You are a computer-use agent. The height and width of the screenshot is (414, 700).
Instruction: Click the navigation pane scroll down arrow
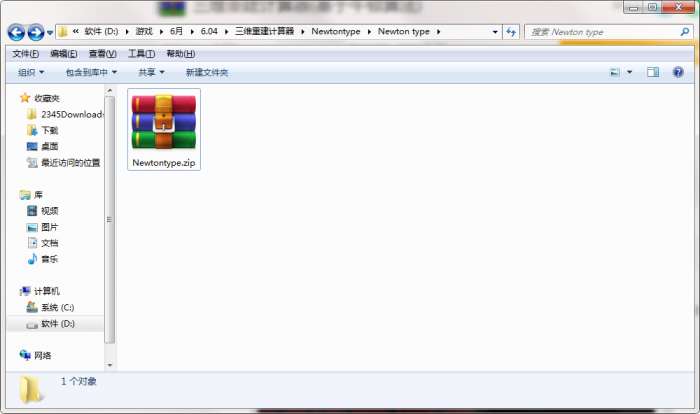point(109,365)
